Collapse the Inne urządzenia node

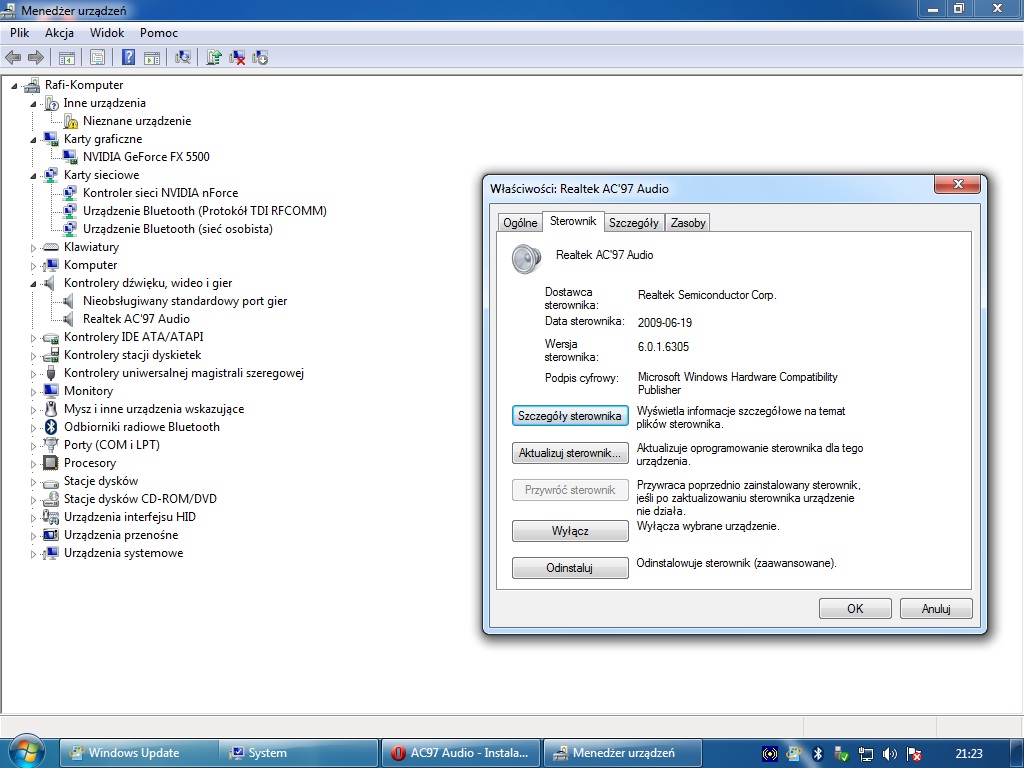point(33,104)
